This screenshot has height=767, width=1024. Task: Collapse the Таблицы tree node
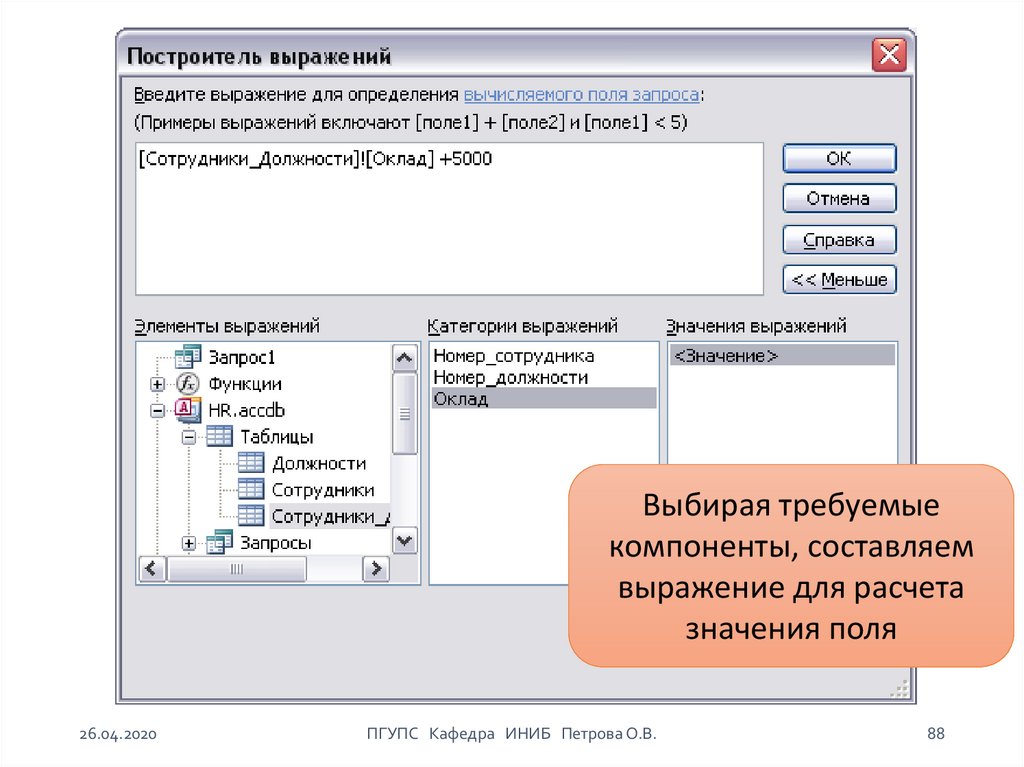coord(188,437)
